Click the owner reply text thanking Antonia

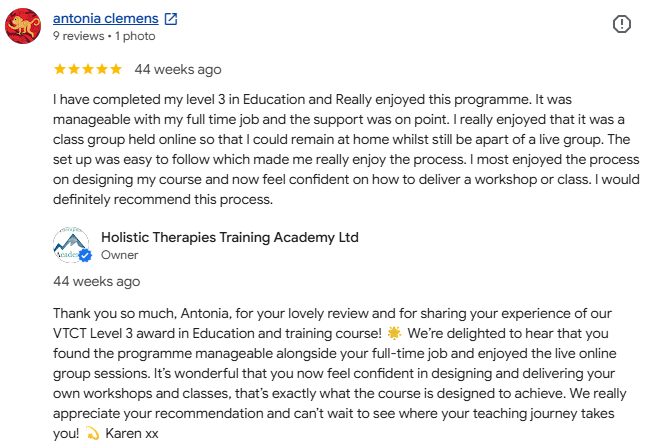(x=339, y=373)
